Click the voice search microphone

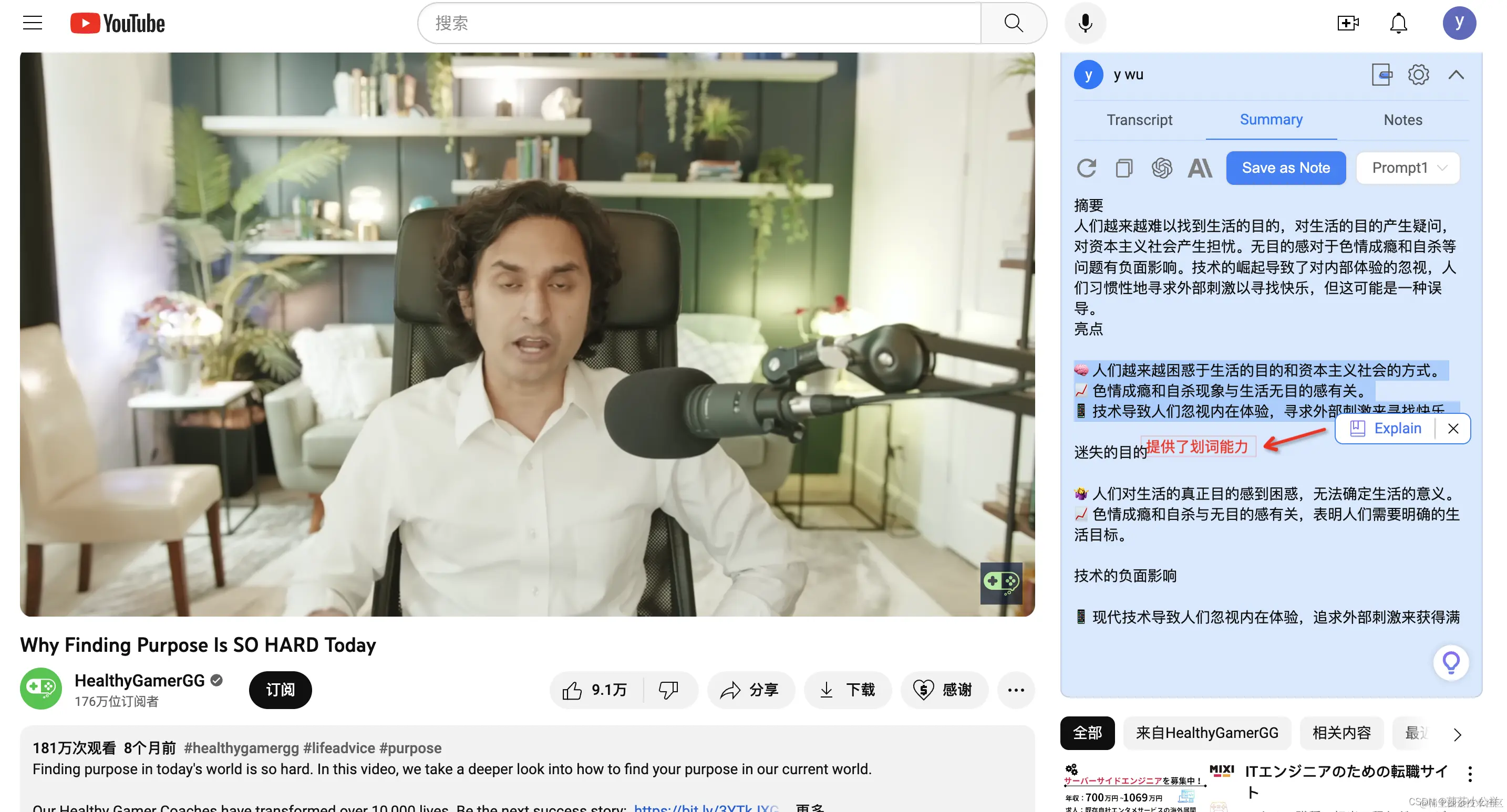click(x=1085, y=24)
